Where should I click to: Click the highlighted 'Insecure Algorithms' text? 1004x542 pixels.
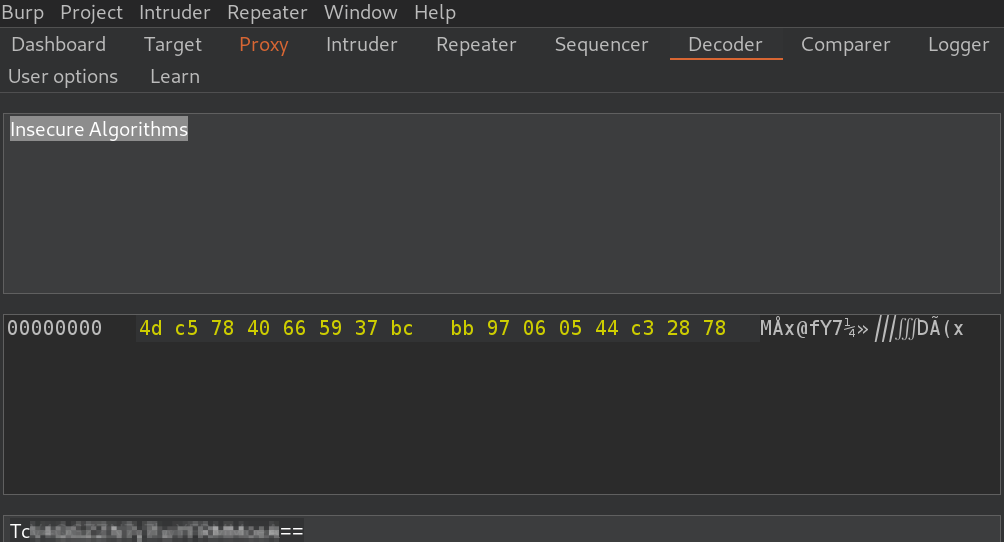click(x=99, y=129)
